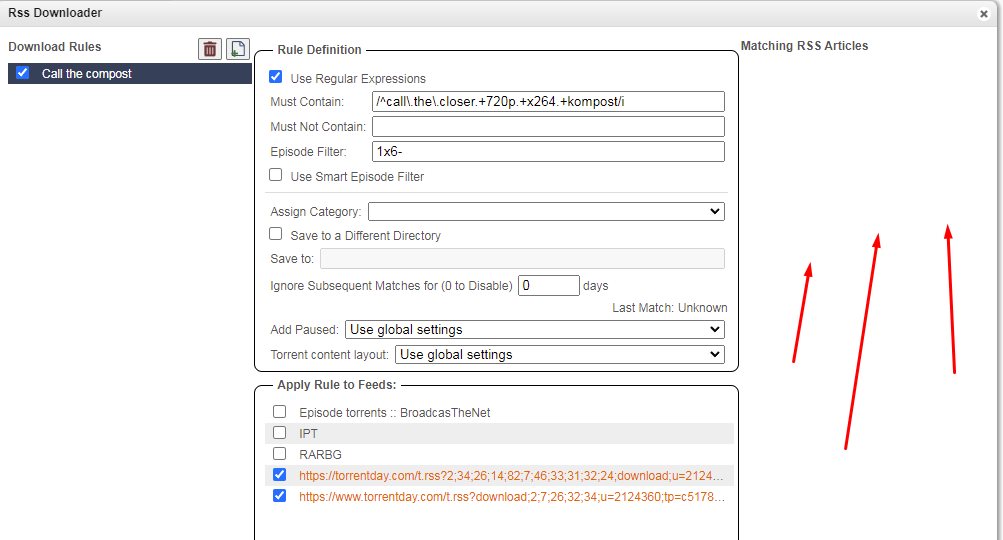Click the https://www.torrentday.com feed URL text
The image size is (1003, 540).
coord(512,497)
